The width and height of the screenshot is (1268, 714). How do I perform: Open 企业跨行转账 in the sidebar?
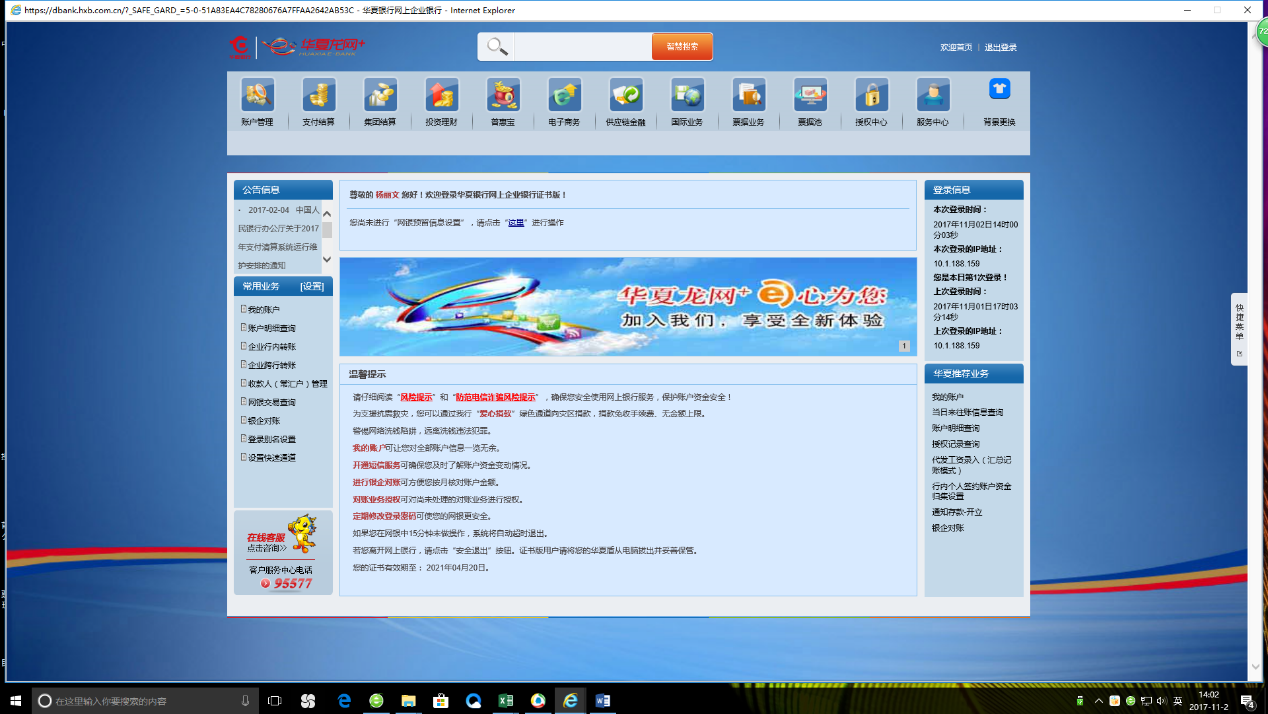(x=271, y=365)
